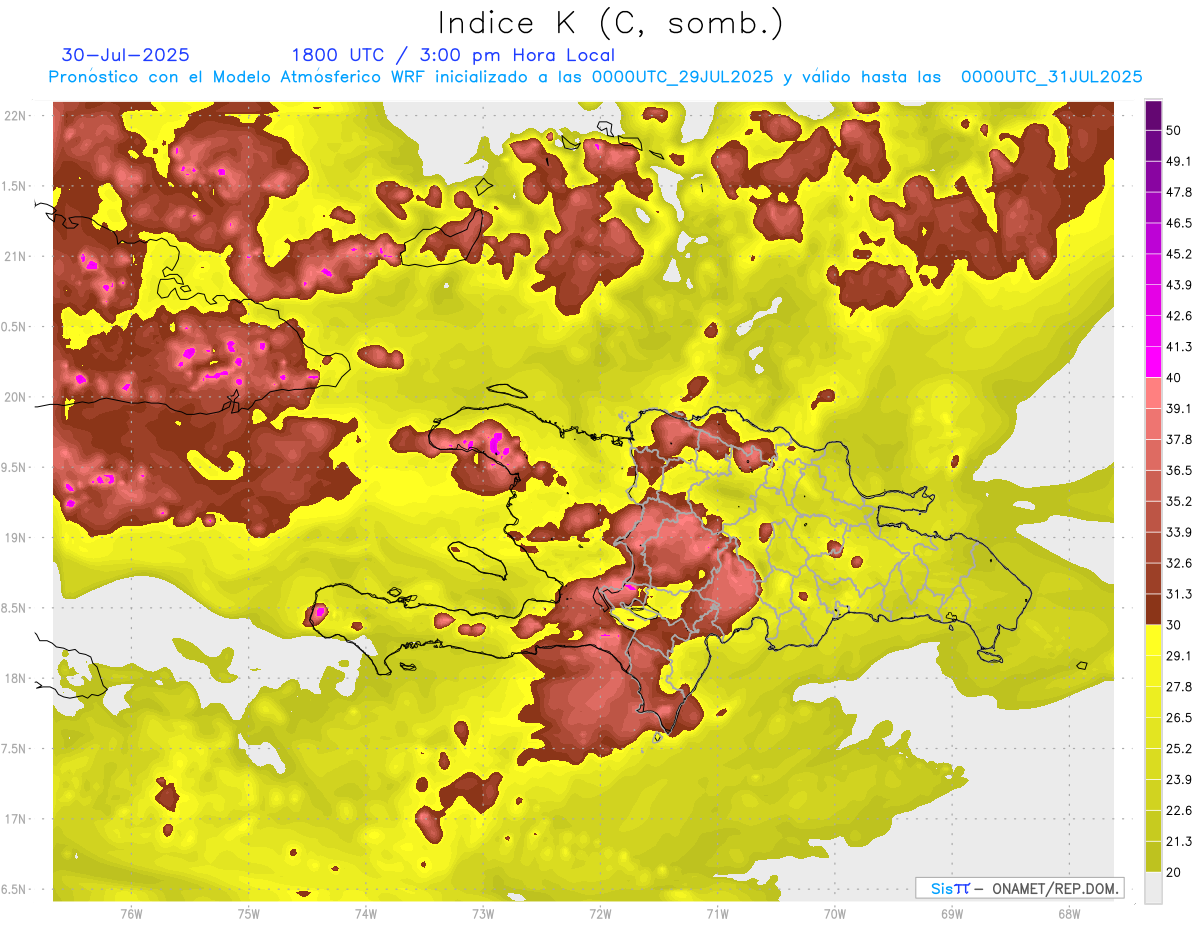Click the 76W longitude axis label
This screenshot has width=1200, height=927.
pyautogui.click(x=131, y=914)
